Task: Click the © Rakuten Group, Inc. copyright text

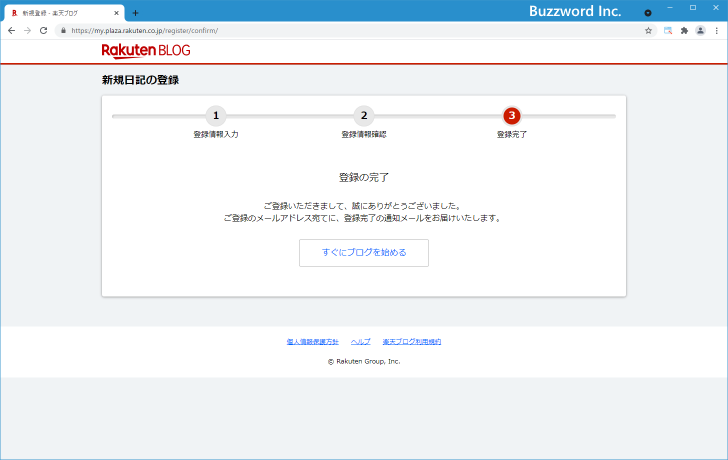Action: coord(364,362)
